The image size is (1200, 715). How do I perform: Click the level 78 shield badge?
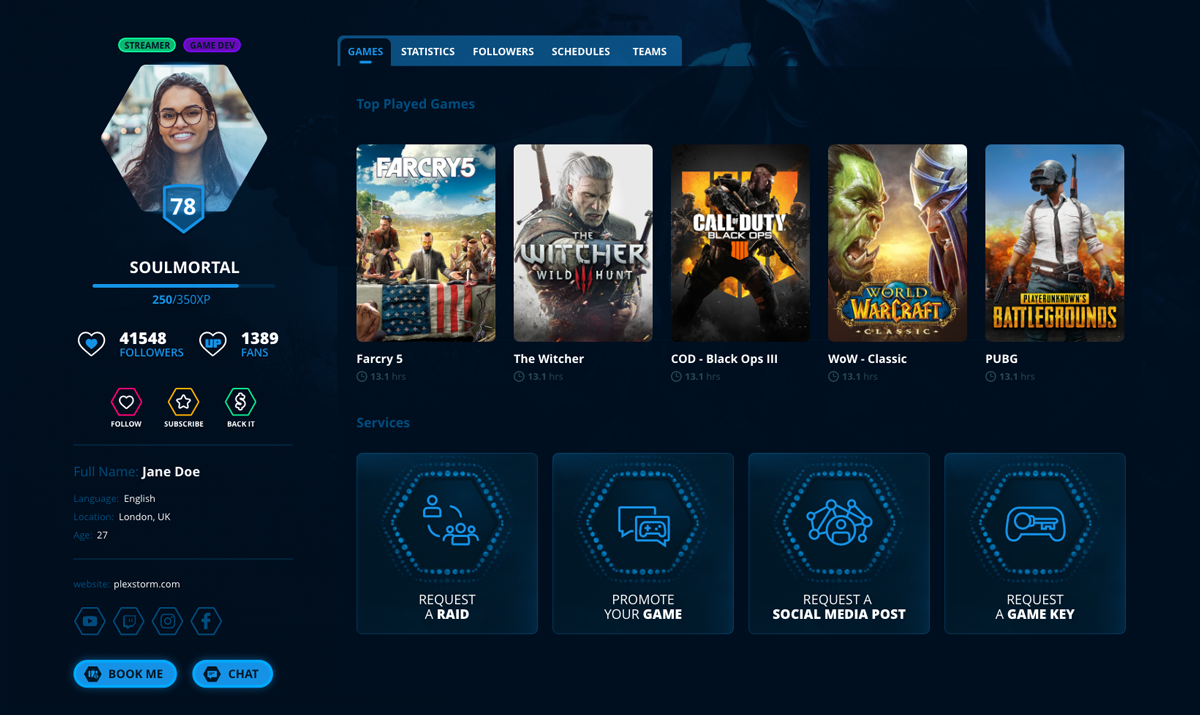point(183,208)
